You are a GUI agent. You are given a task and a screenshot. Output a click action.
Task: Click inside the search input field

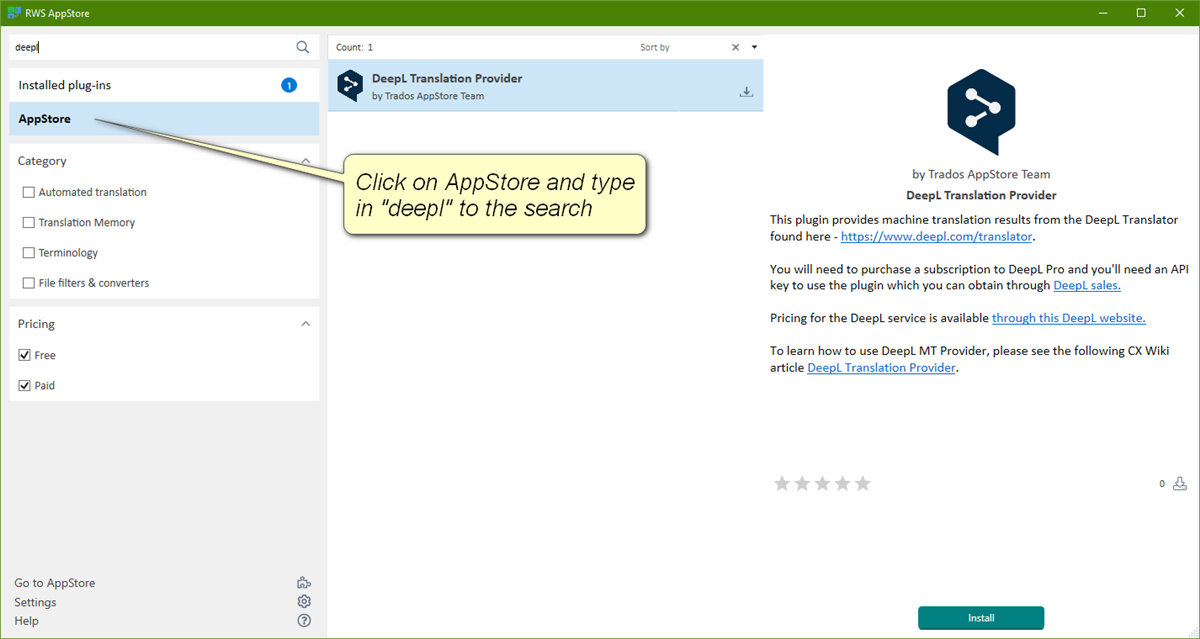click(140, 46)
